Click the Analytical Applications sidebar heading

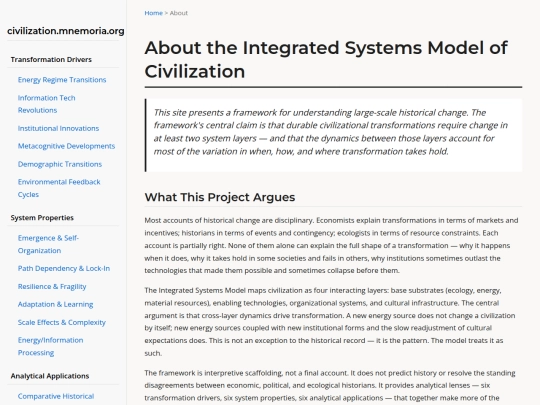click(x=50, y=376)
